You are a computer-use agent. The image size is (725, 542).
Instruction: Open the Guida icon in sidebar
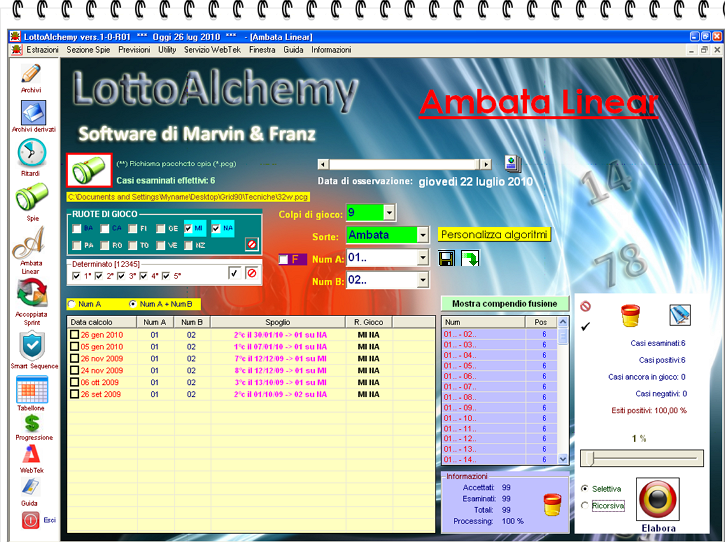(30, 487)
